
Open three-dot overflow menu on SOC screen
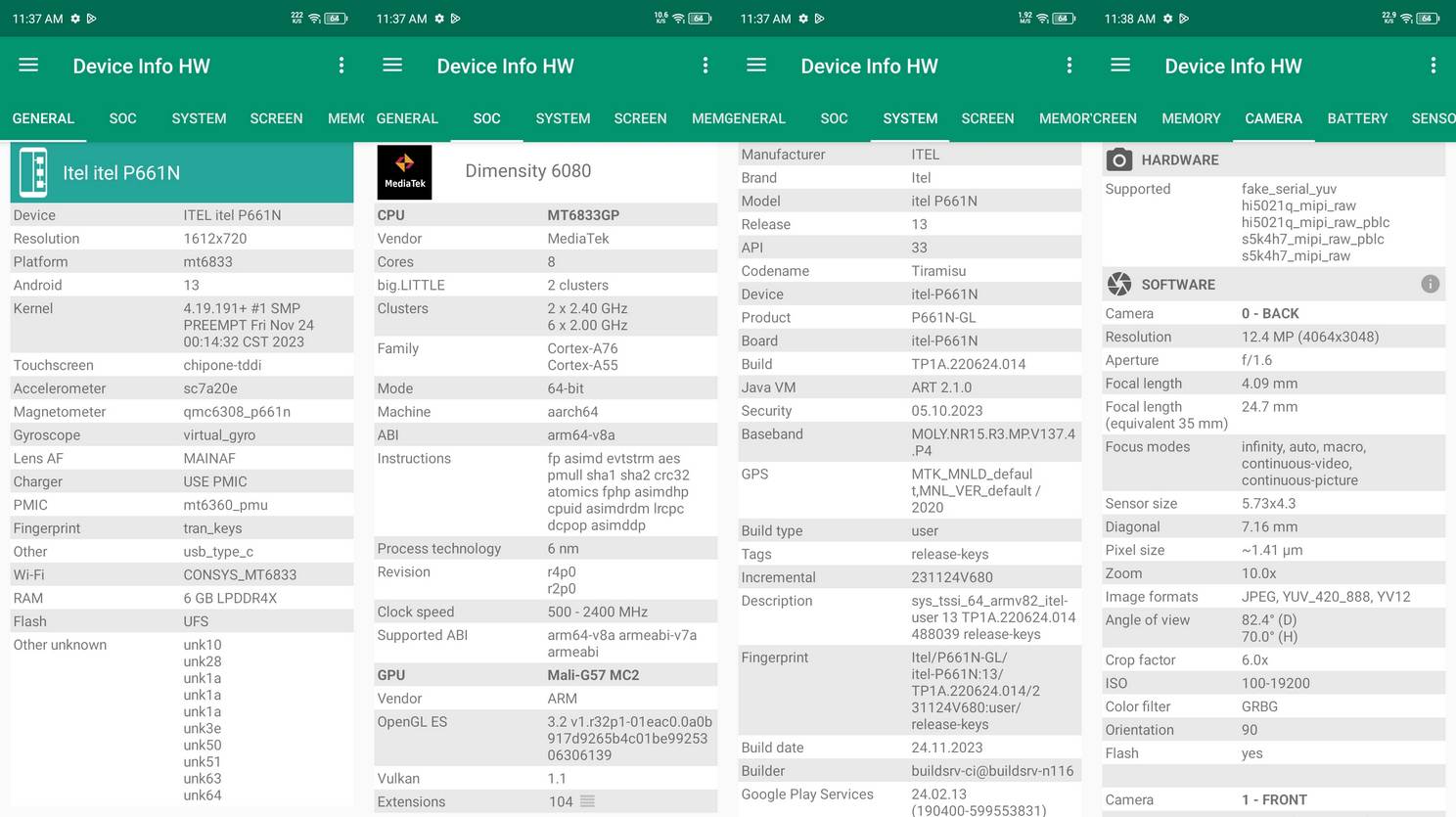pyautogui.click(x=705, y=65)
